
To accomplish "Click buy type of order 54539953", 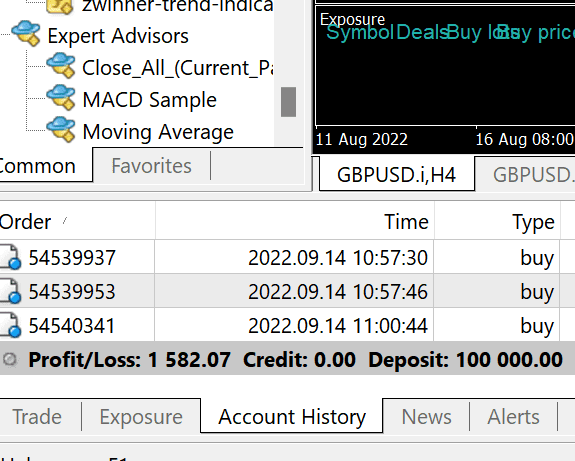I will [x=537, y=292].
